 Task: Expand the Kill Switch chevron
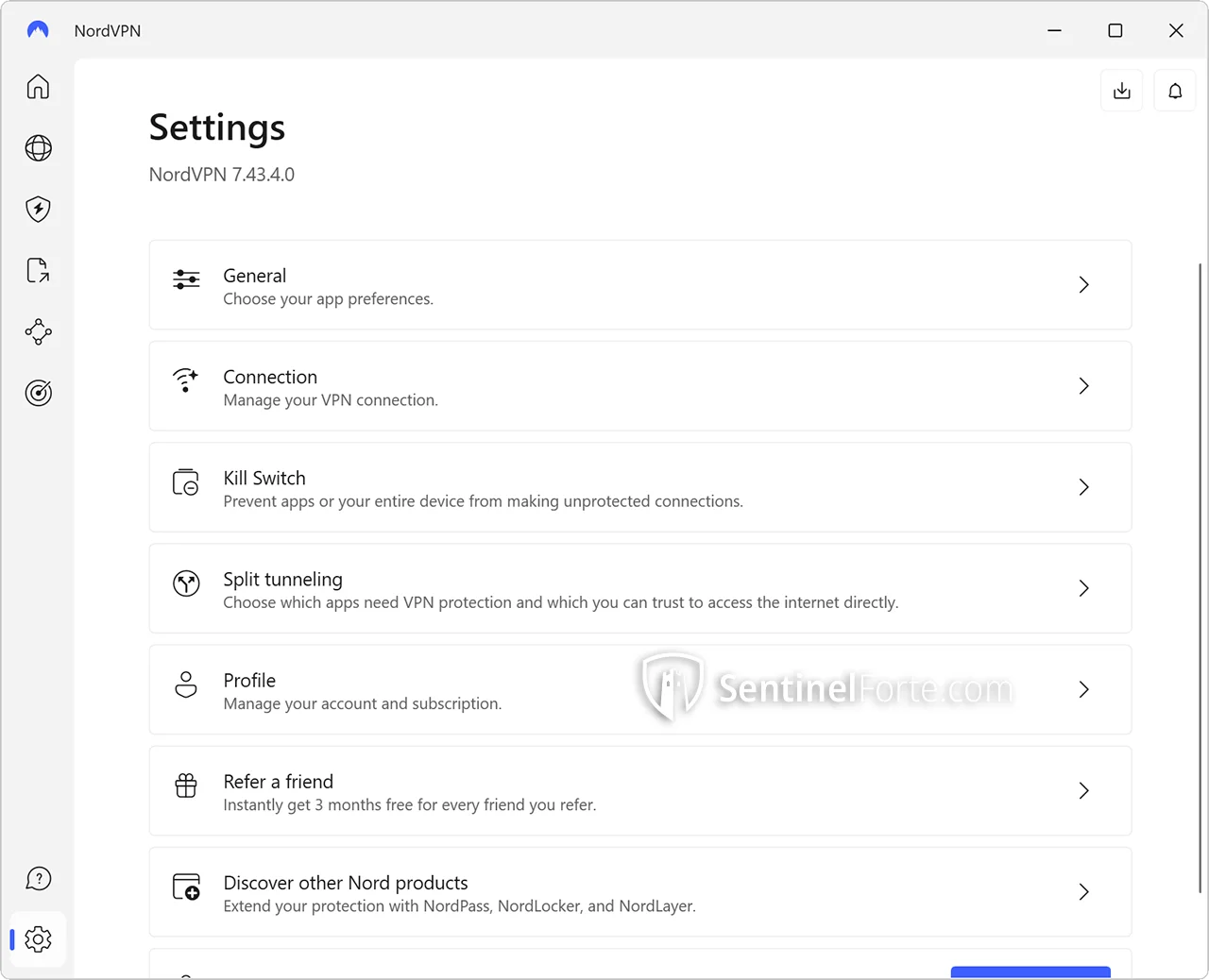point(1083,487)
